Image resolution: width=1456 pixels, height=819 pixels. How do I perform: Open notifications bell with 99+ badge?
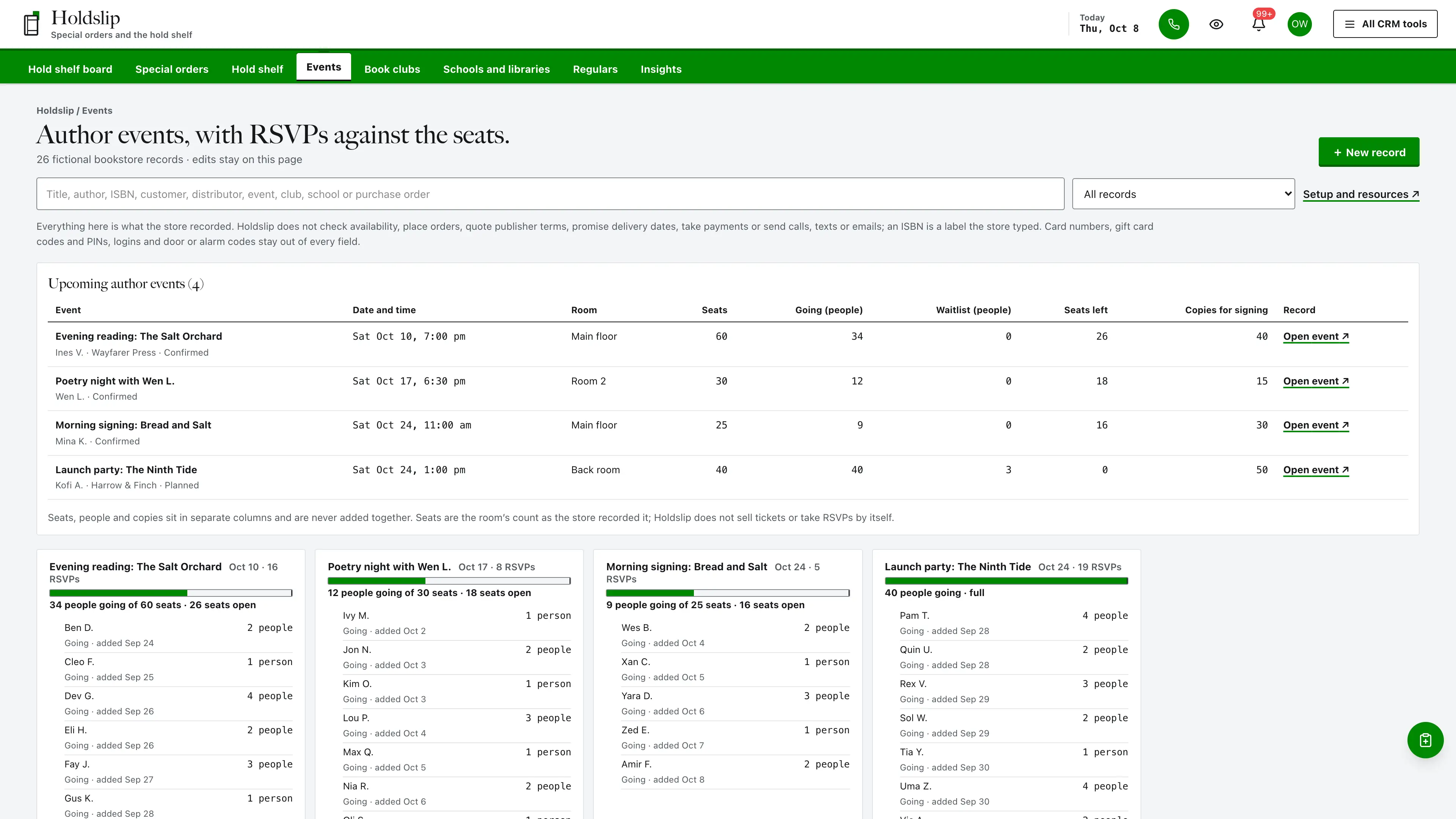1259,24
